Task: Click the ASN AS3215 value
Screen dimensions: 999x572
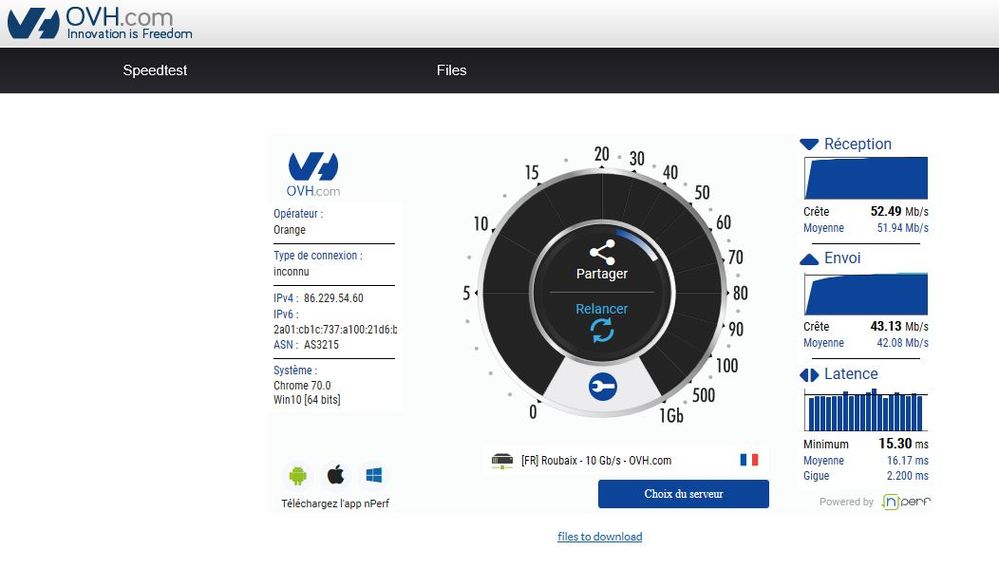Action: coord(321,345)
